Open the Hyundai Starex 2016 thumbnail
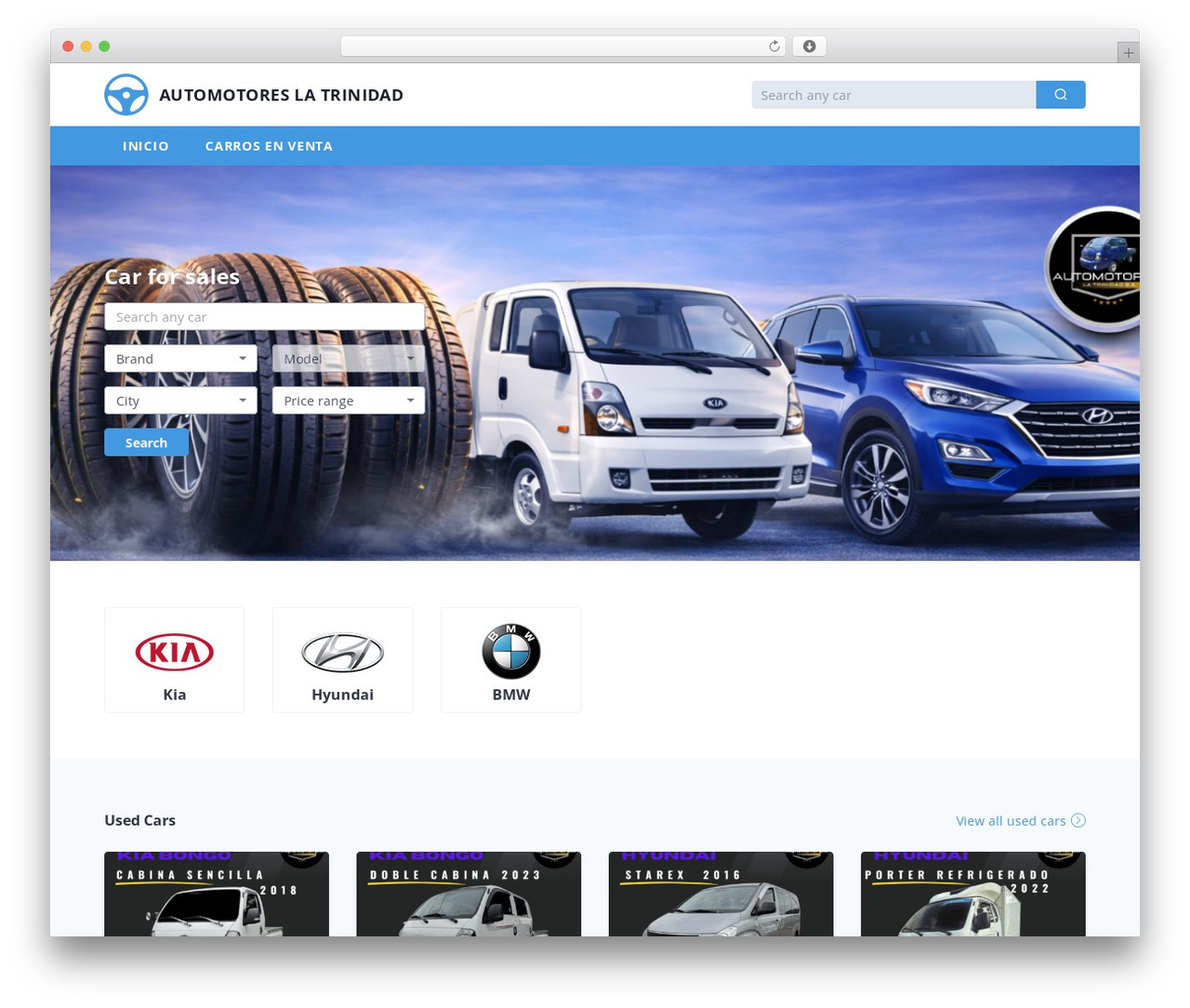This screenshot has height=1008, width=1190. point(721,894)
